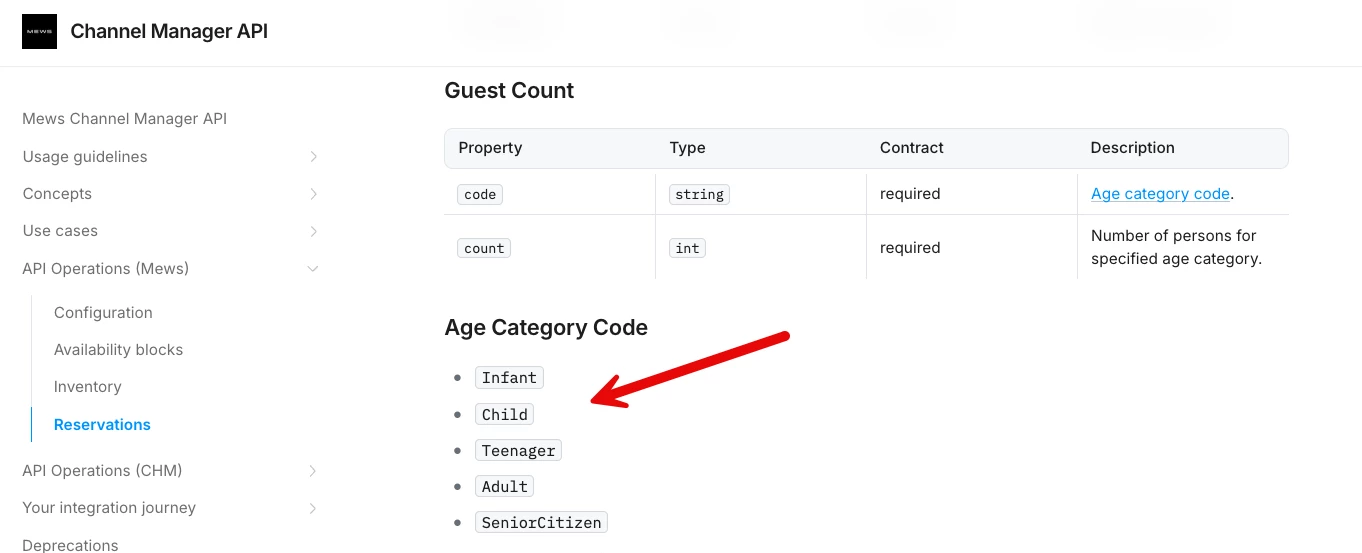Screen dimensions: 1362x553
Task: Select the Reservations sidebar item
Action: (102, 425)
